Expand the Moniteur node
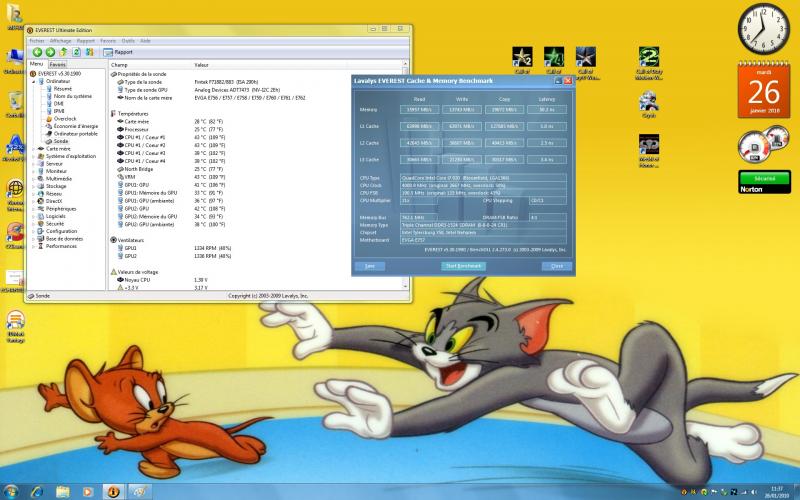The height and width of the screenshot is (500, 800). (x=34, y=171)
